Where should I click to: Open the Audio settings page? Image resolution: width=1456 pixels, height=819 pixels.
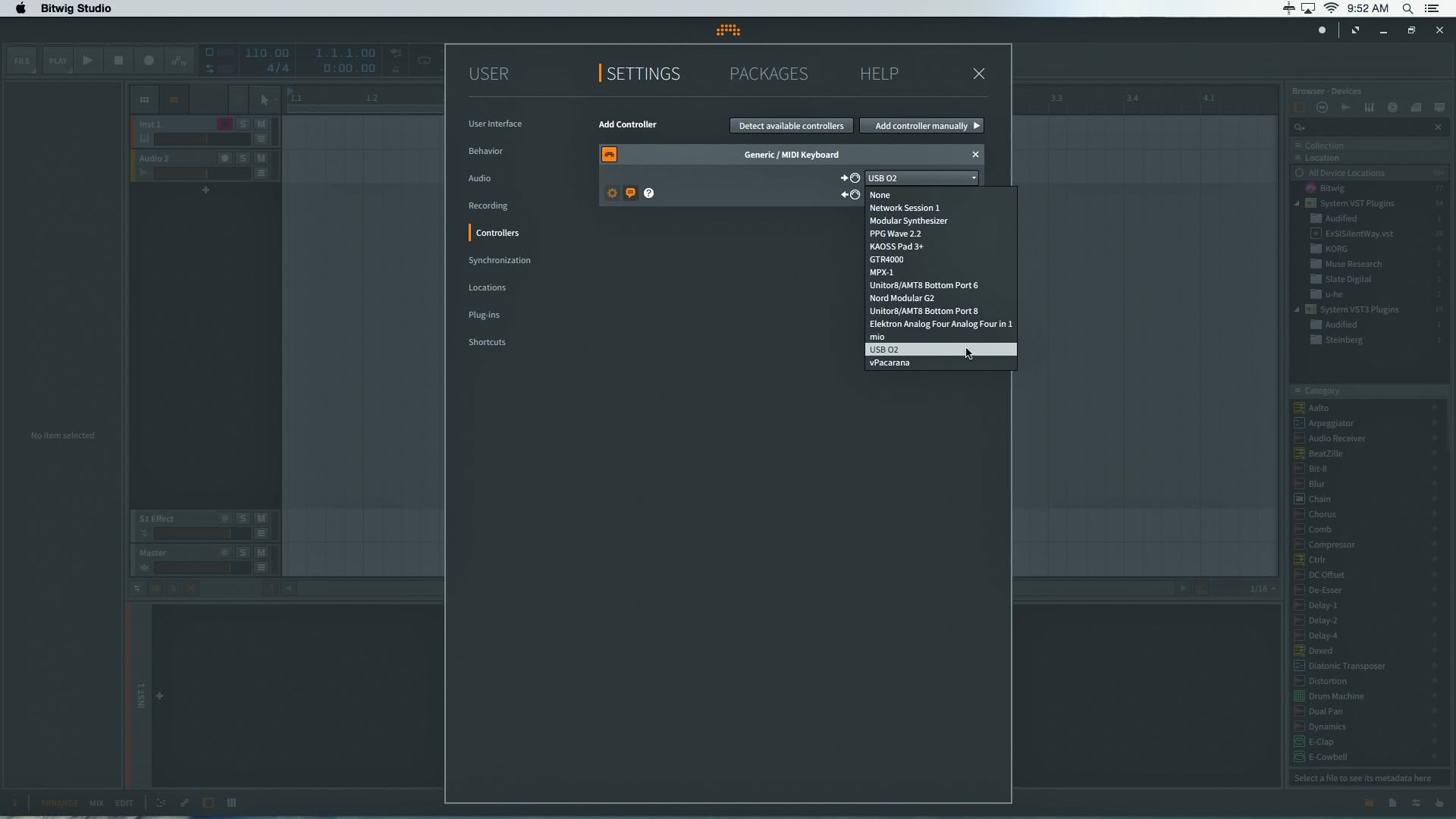[x=479, y=178]
